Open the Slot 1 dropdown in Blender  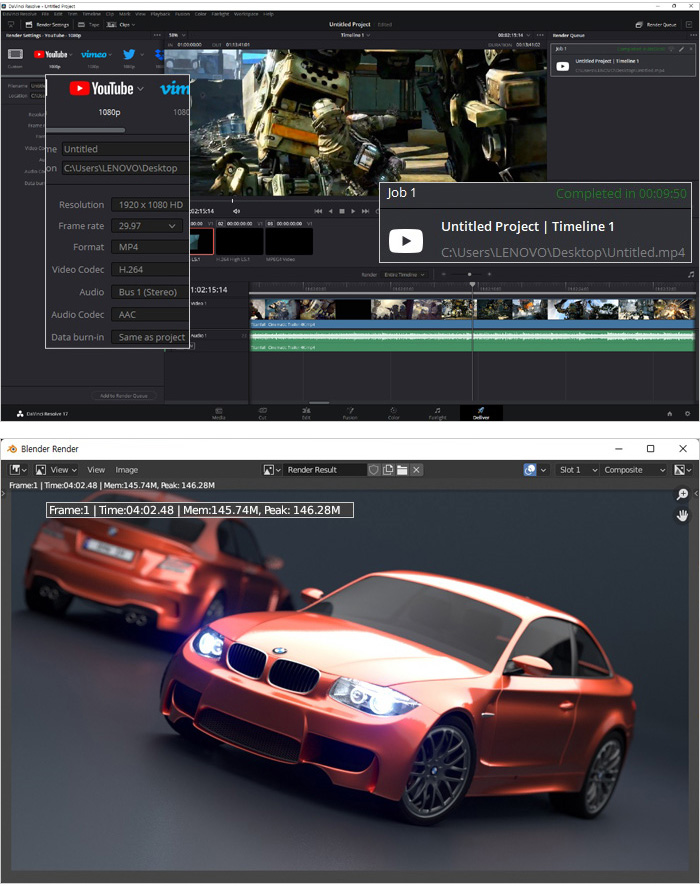pyautogui.click(x=577, y=470)
